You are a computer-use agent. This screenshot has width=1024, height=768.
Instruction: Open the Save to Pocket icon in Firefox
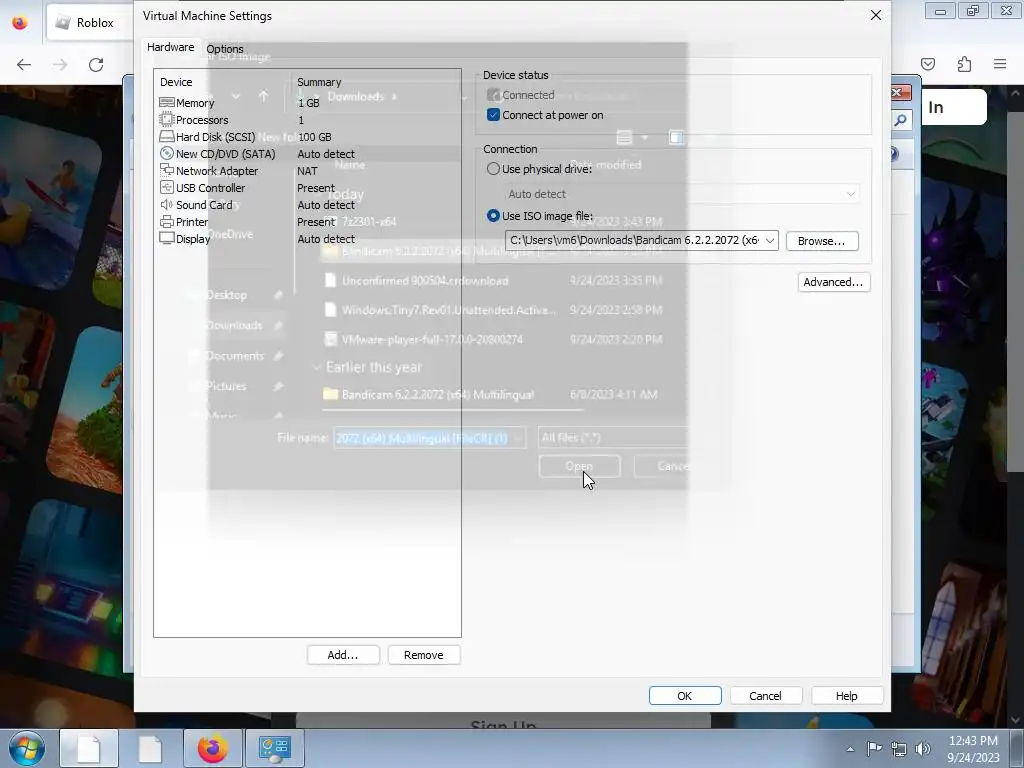(928, 64)
